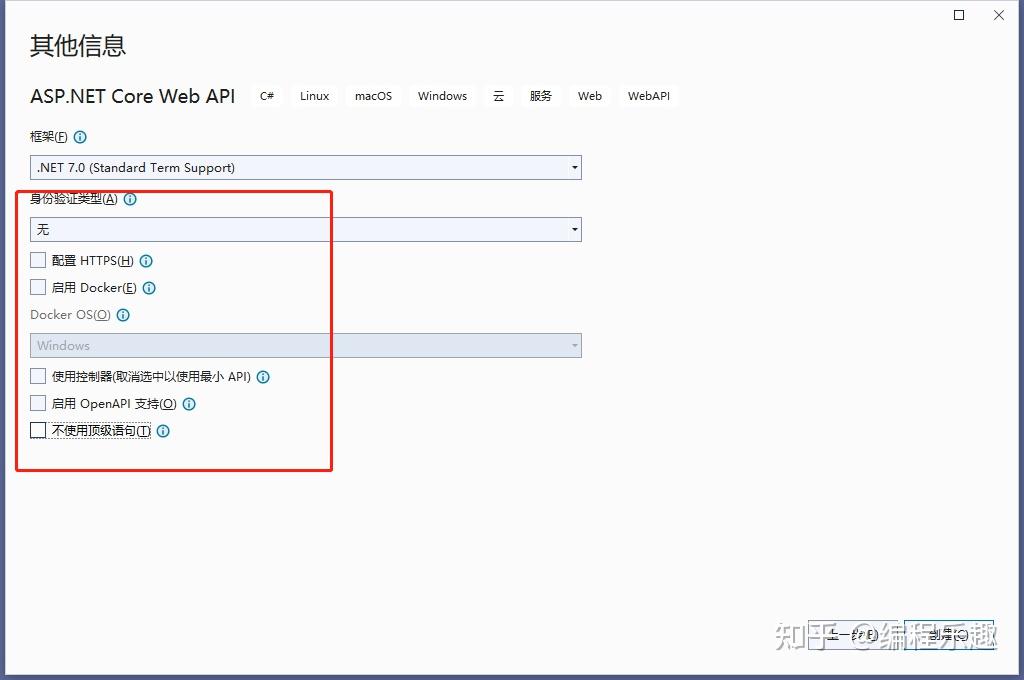Check 不使用顶级语句 option
The image size is (1024, 680).
(37, 431)
